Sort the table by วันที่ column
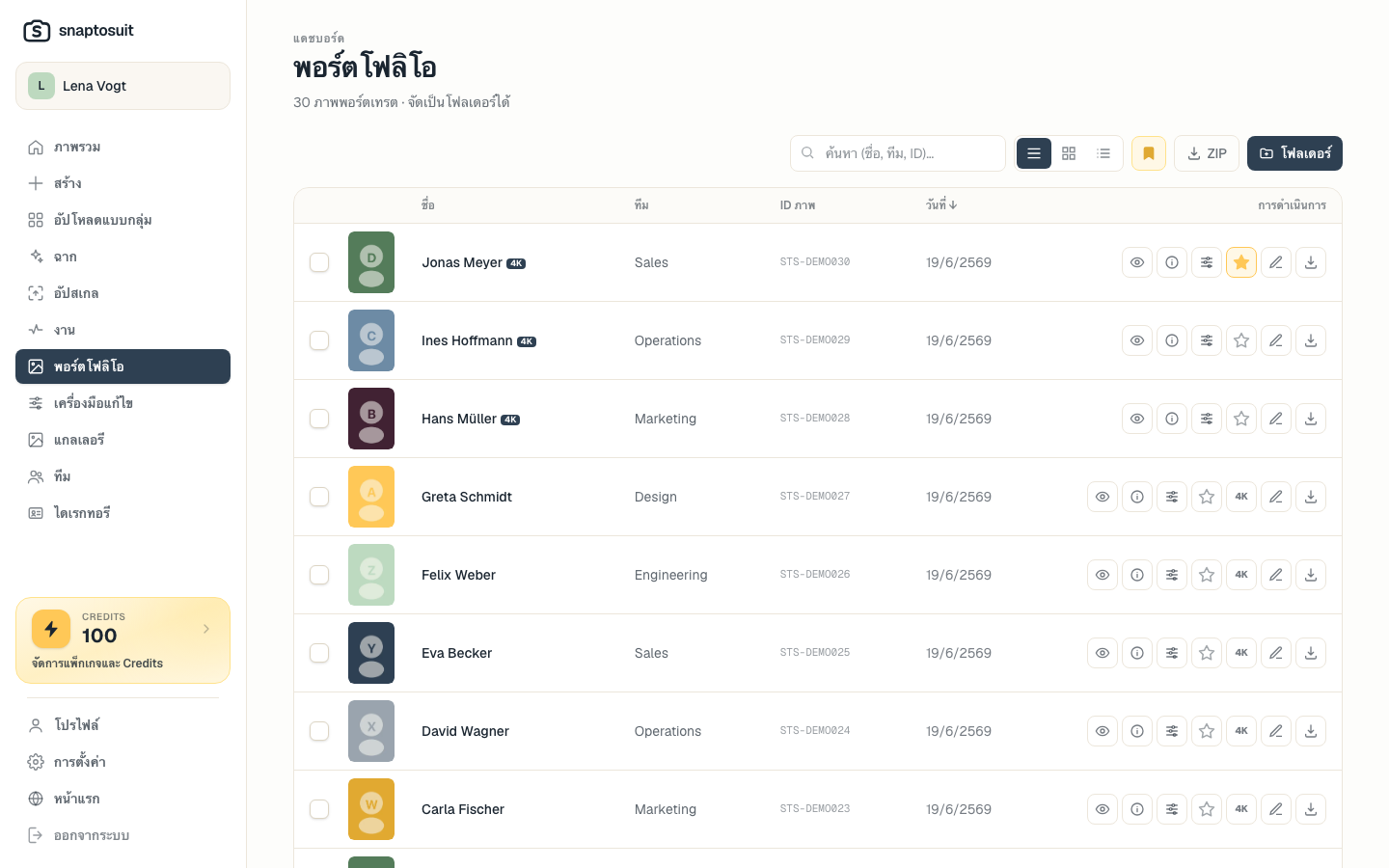1389x868 pixels. 941,205
